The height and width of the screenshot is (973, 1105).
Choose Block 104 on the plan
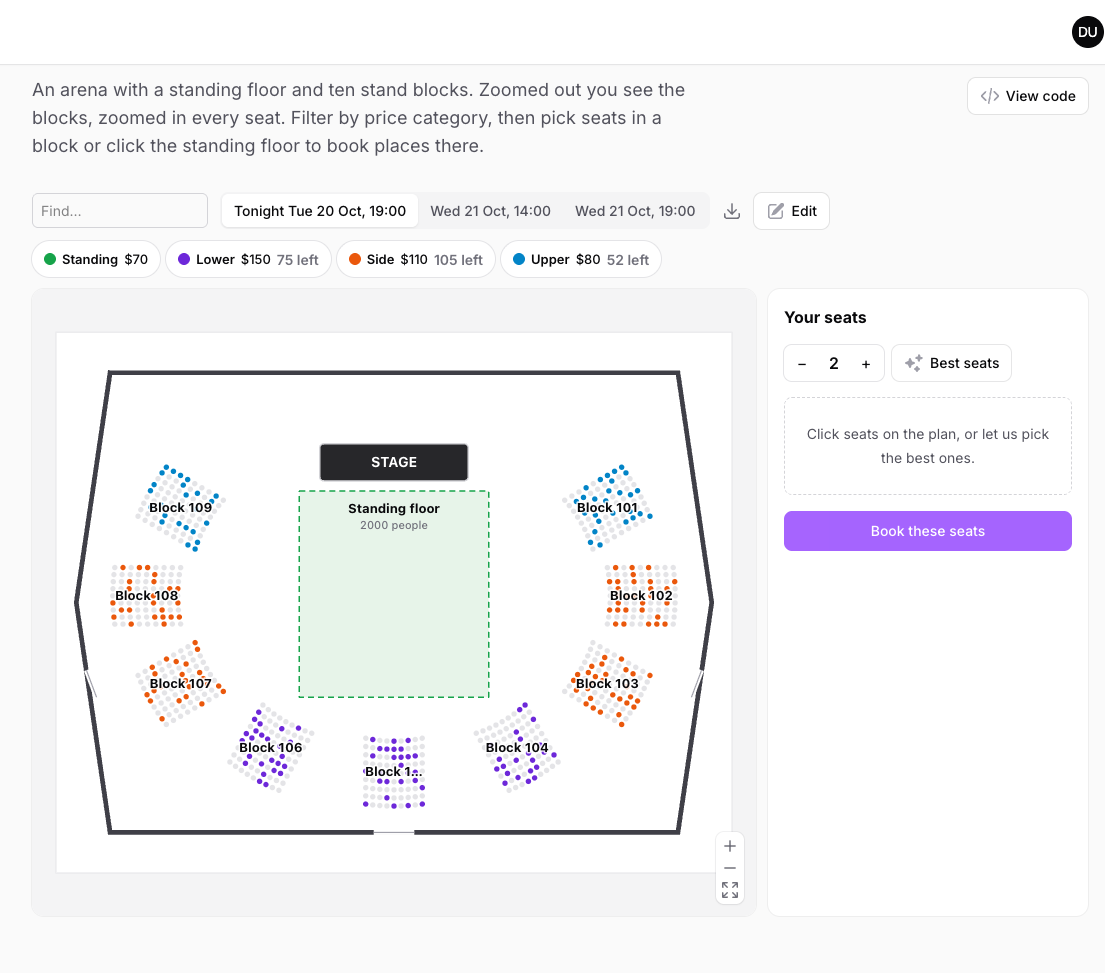(x=517, y=748)
